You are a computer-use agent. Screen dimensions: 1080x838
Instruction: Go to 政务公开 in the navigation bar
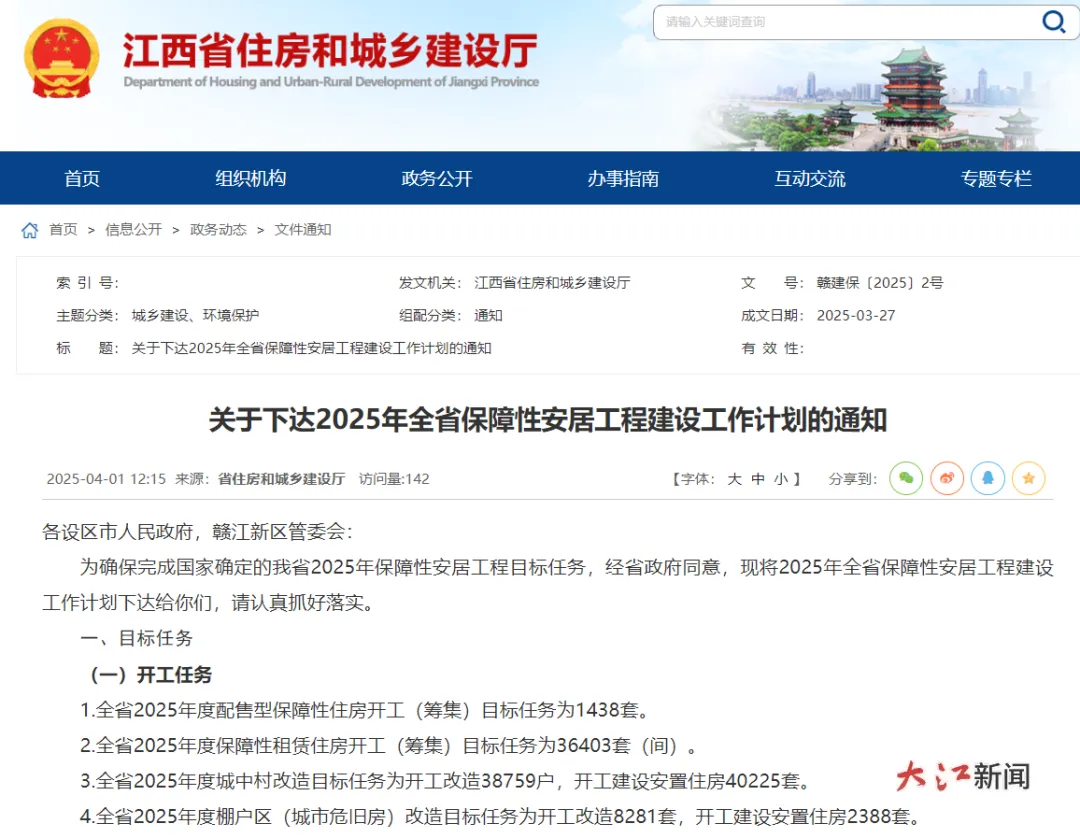click(x=437, y=179)
